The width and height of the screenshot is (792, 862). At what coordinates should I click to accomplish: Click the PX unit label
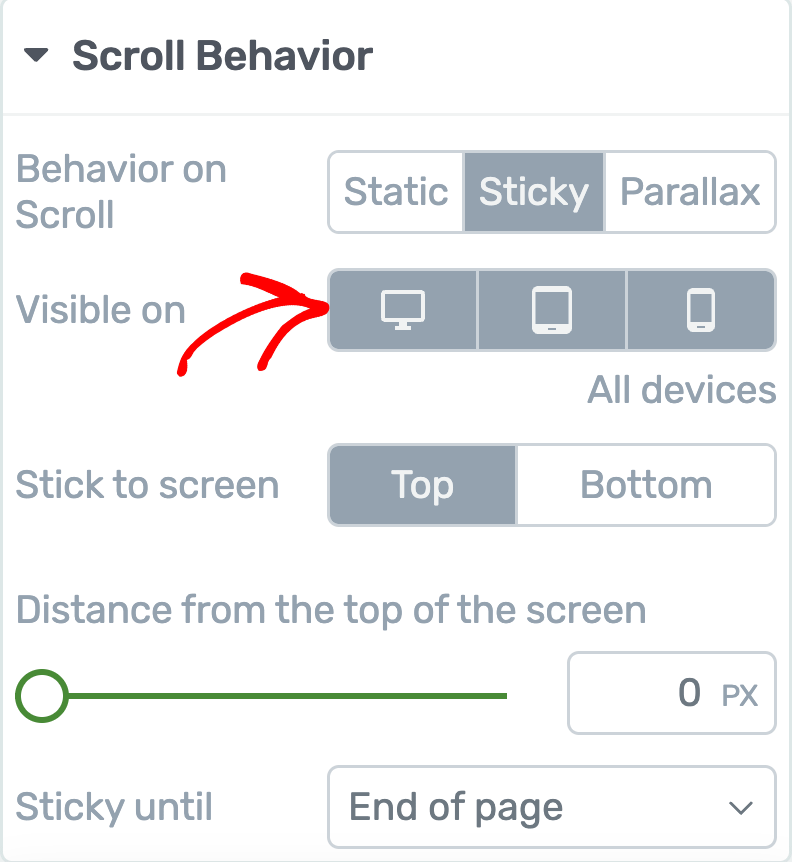click(740, 695)
